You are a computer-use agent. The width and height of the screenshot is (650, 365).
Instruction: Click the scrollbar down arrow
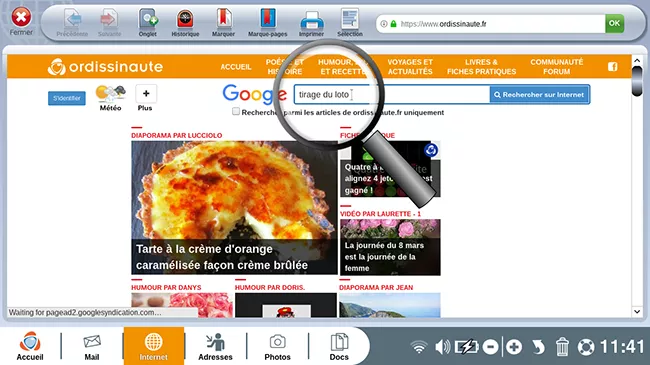coord(637,311)
